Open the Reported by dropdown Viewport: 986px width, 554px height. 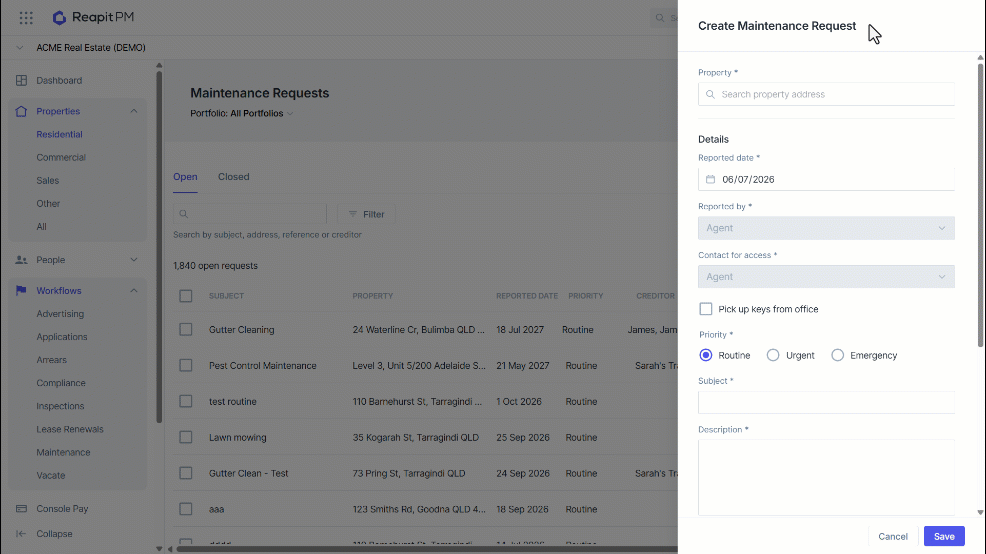click(826, 228)
